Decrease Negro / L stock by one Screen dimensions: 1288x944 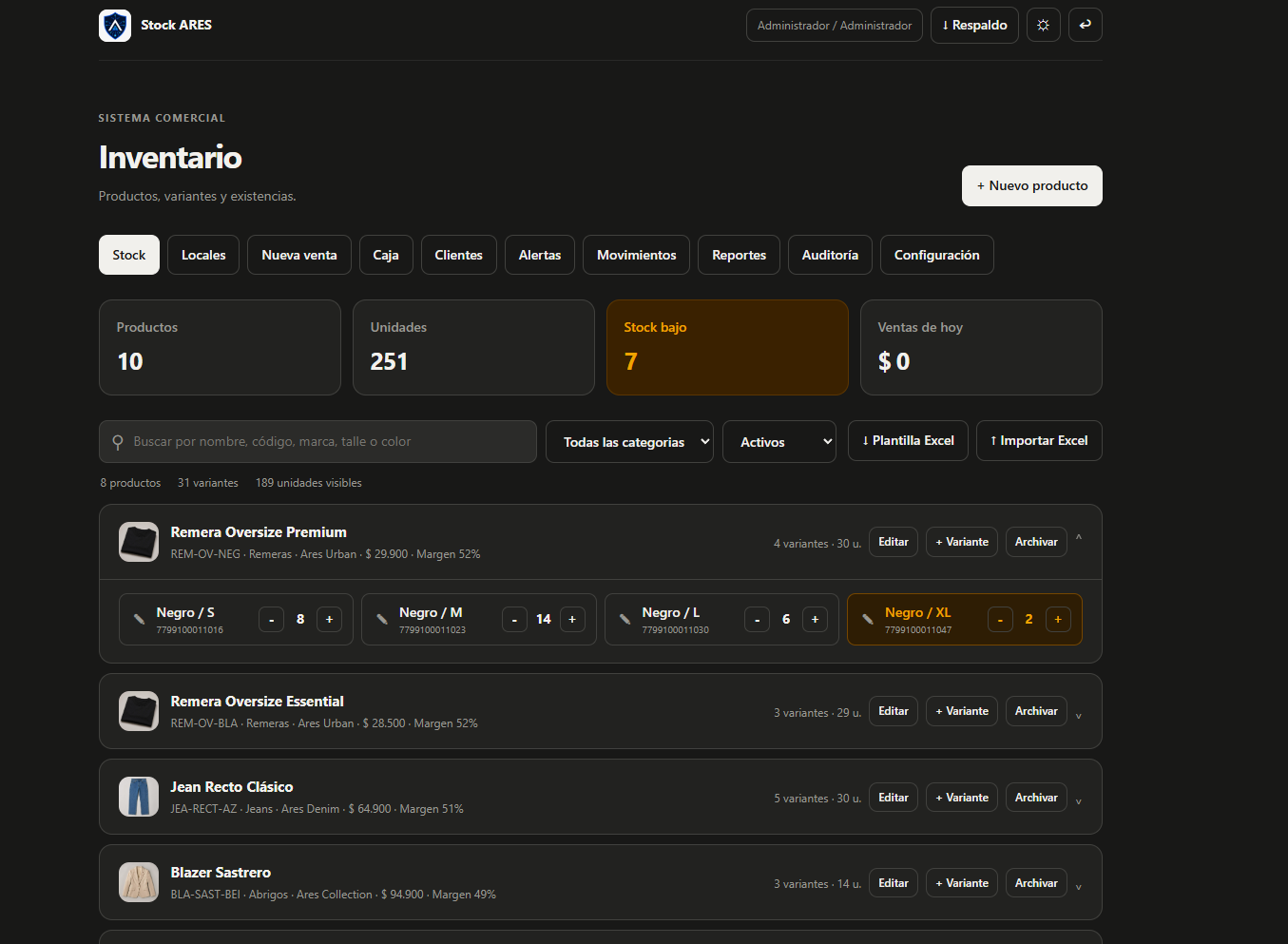[x=758, y=620]
